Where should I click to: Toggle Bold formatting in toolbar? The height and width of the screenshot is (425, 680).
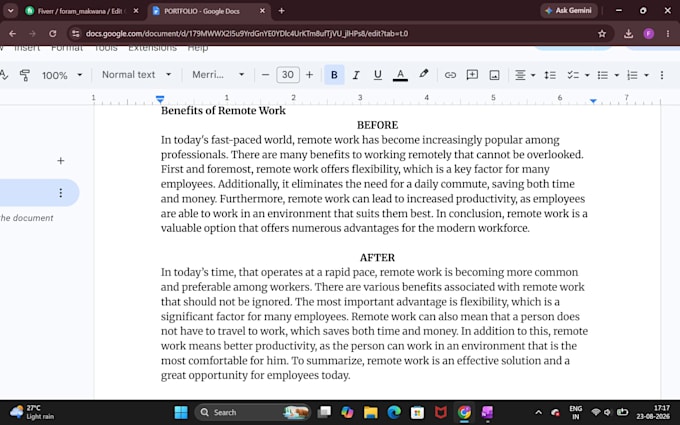(x=334, y=75)
